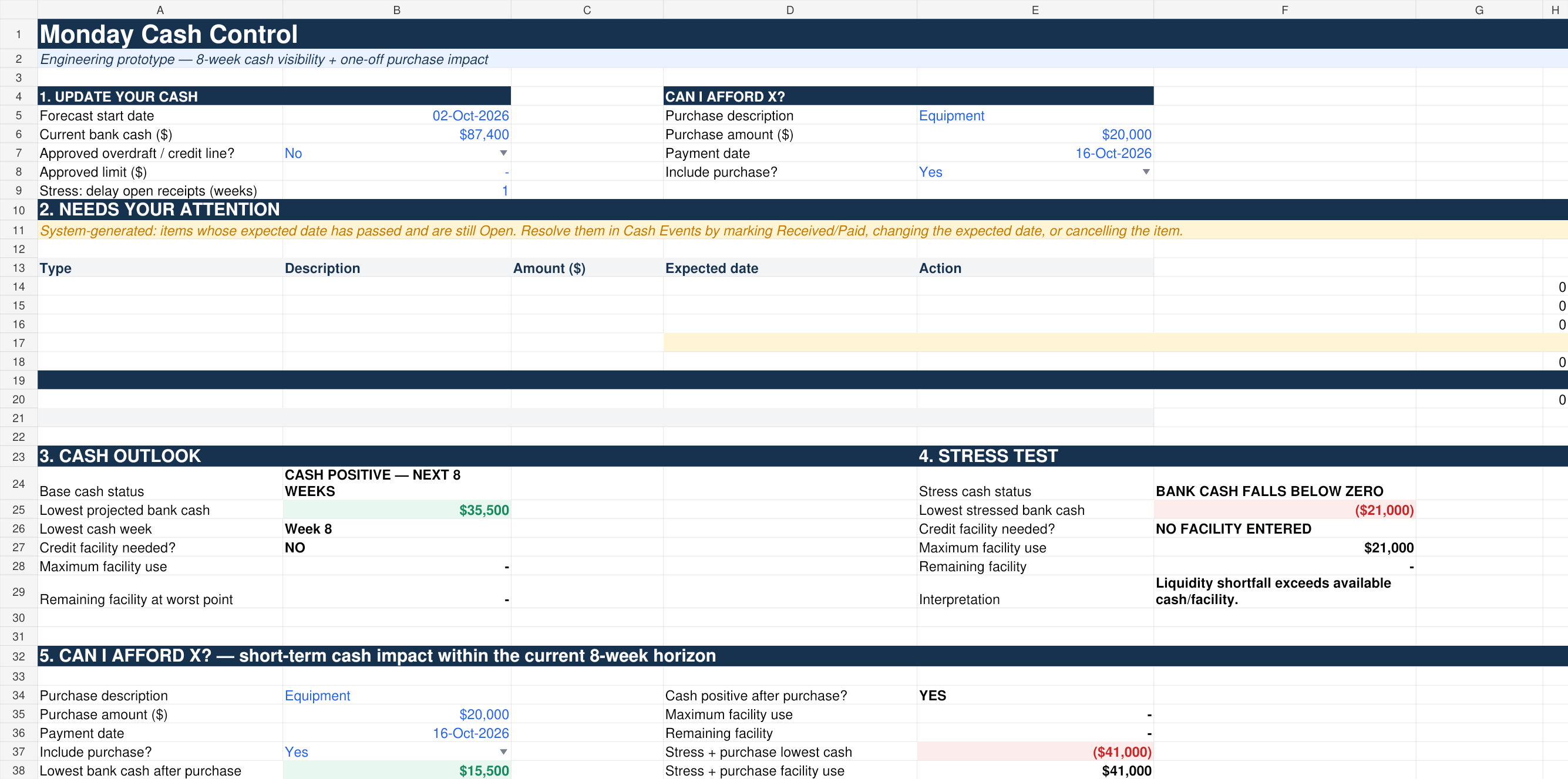Click the $20,000 value in row 35
1568x779 pixels.
pos(484,714)
